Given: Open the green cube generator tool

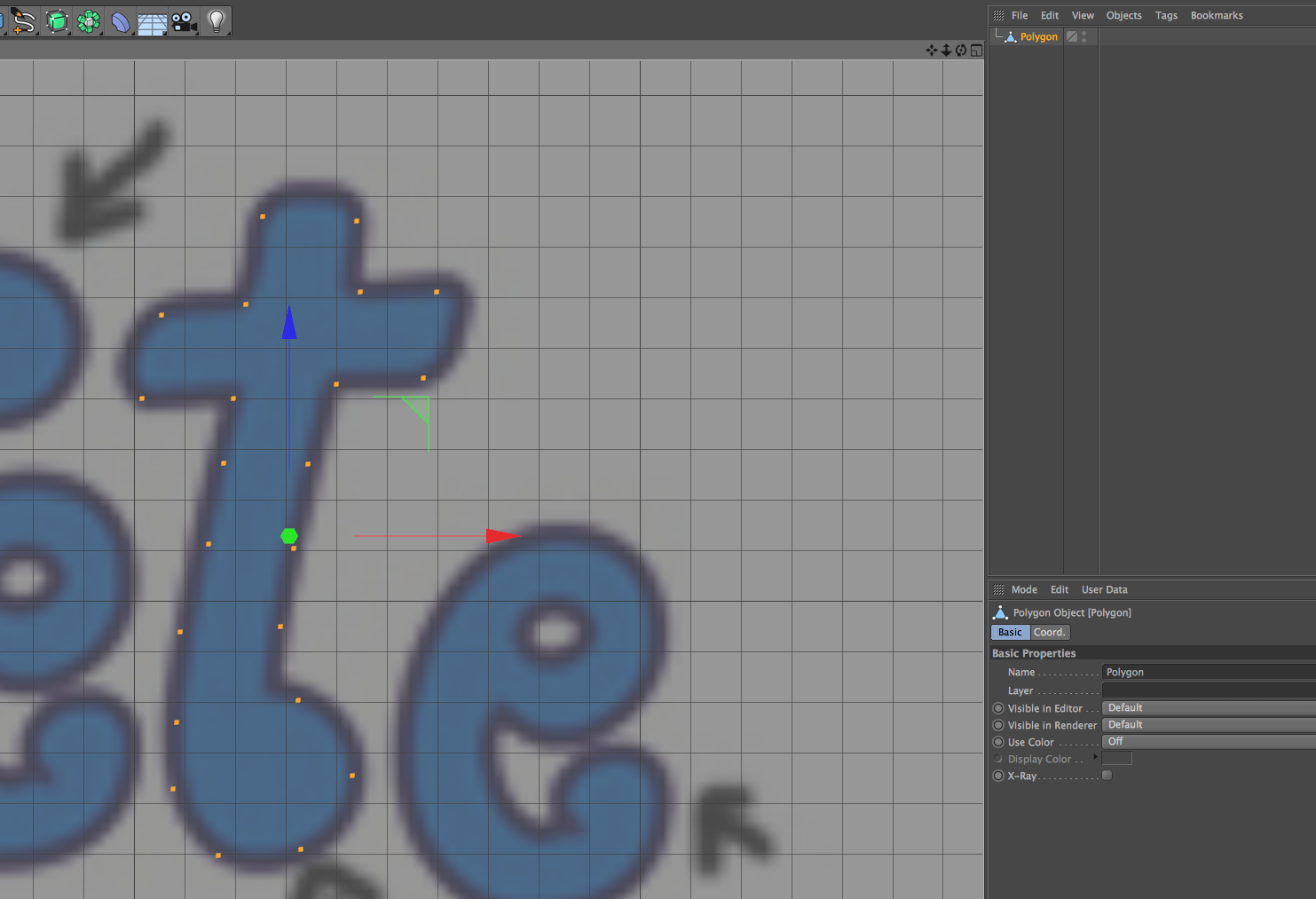Looking at the screenshot, I should [57, 21].
